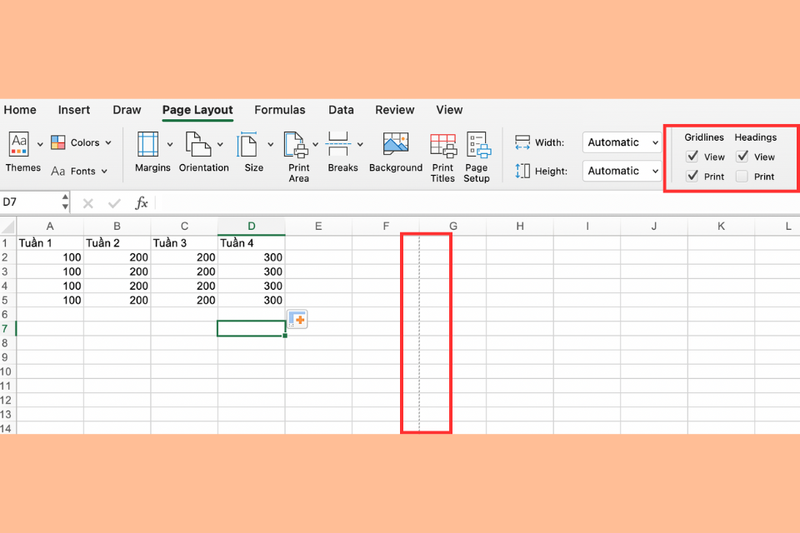Screen dimensions: 800x533
Task: Select column H header
Action: click(x=520, y=226)
